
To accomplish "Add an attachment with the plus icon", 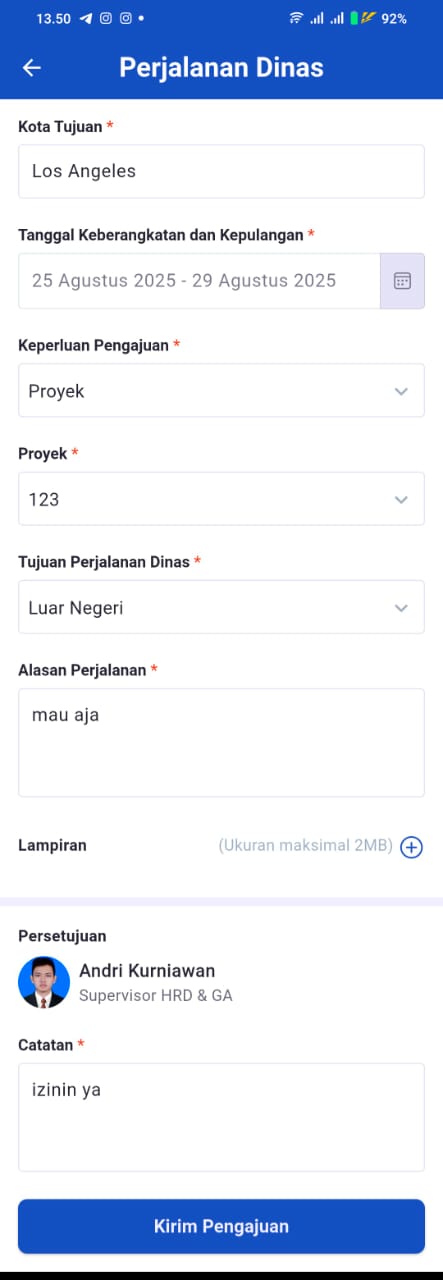I will coord(411,847).
